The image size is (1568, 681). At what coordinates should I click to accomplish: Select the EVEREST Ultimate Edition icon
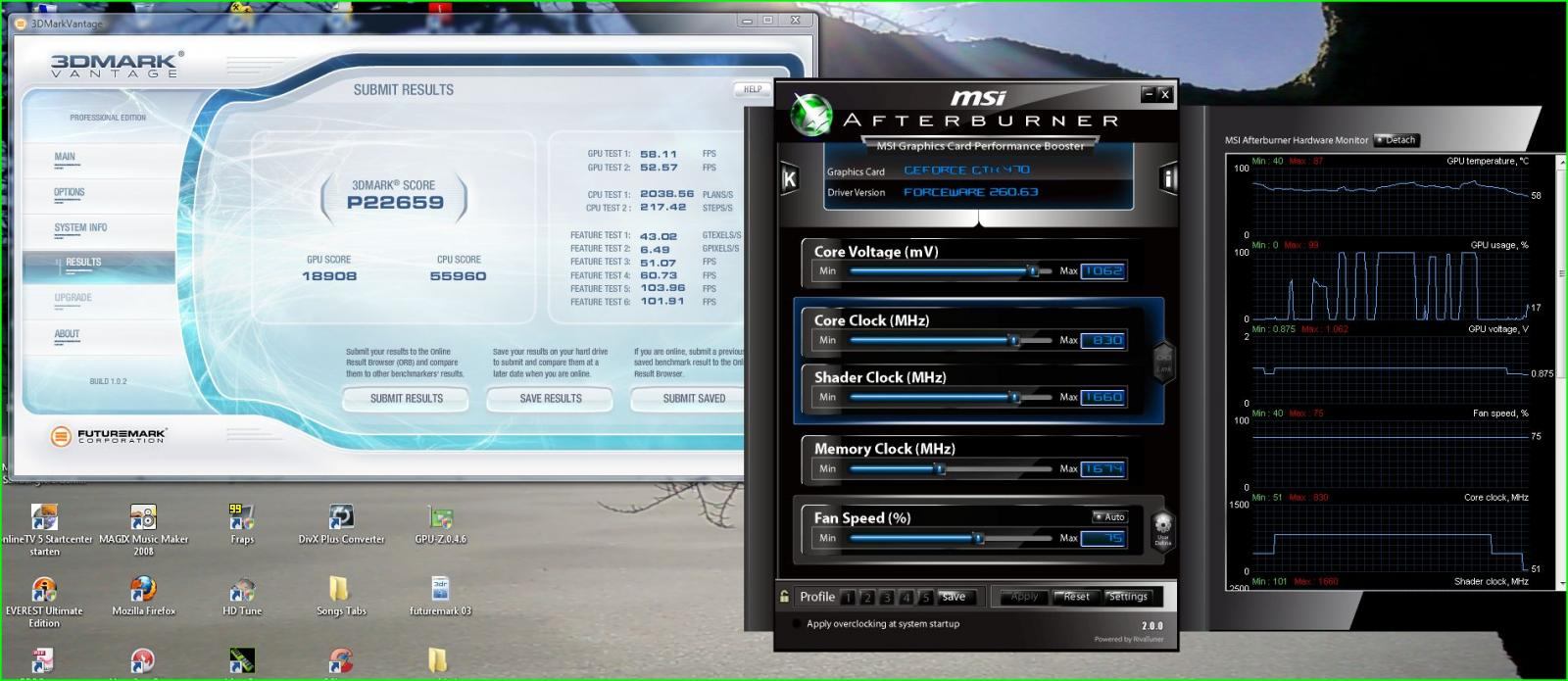44,602
